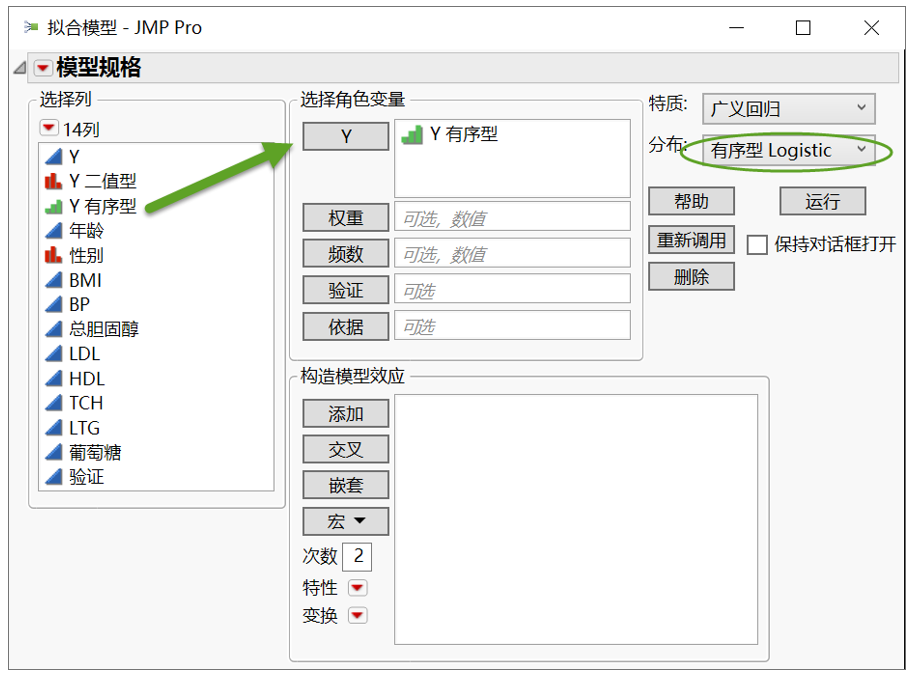Screen dimensions: 911x676
Task: Click the JMP icon in the title bar
Action: [28, 27]
